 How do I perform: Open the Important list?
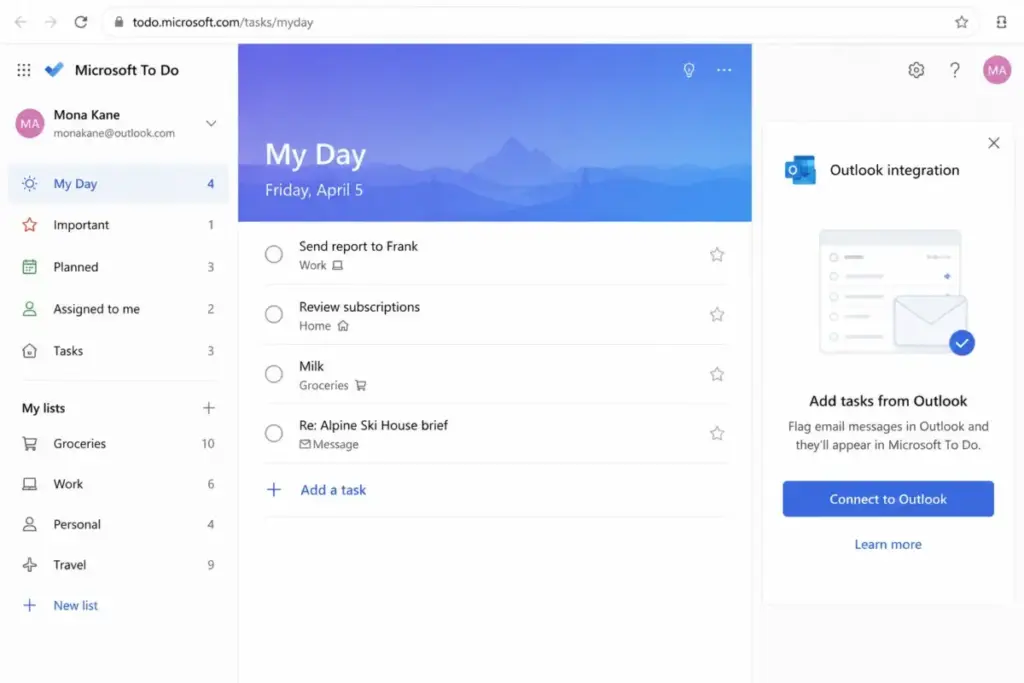point(118,225)
